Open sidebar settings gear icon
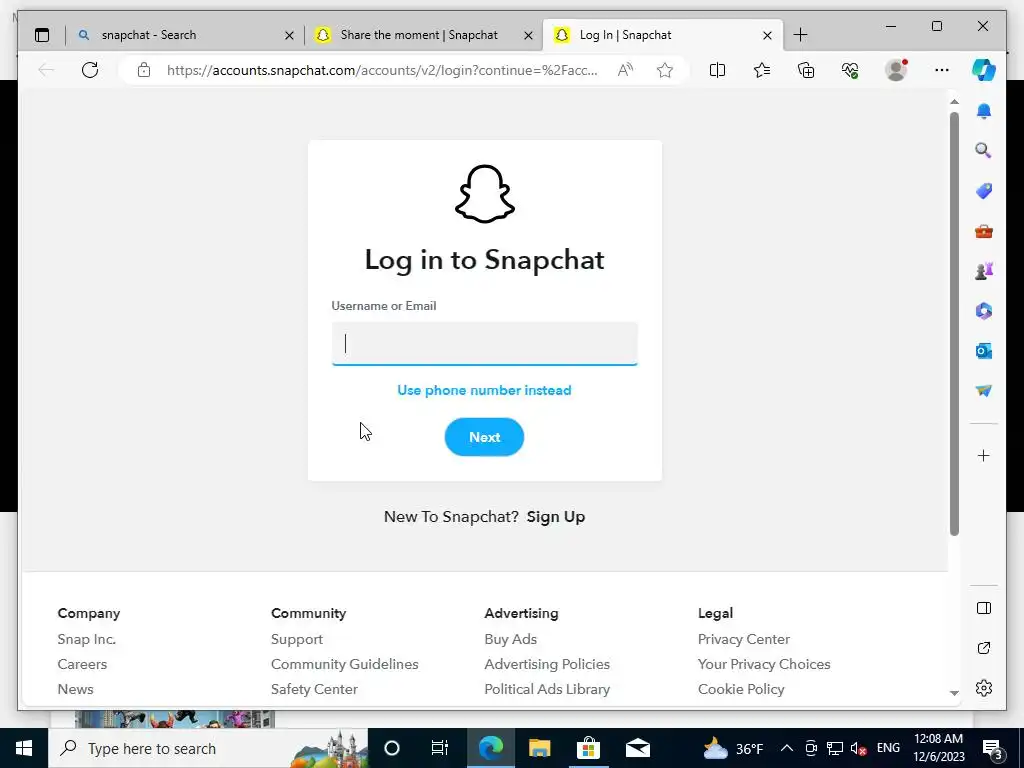 [x=984, y=688]
